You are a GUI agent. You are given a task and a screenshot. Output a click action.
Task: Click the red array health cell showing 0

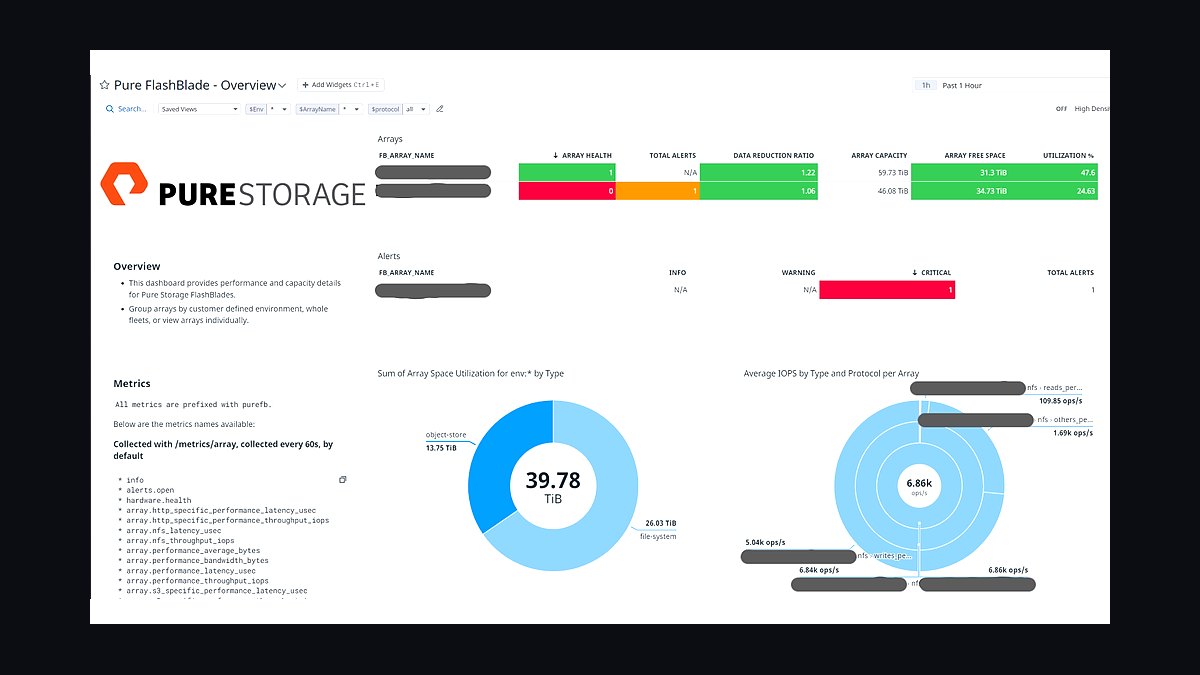pos(567,191)
